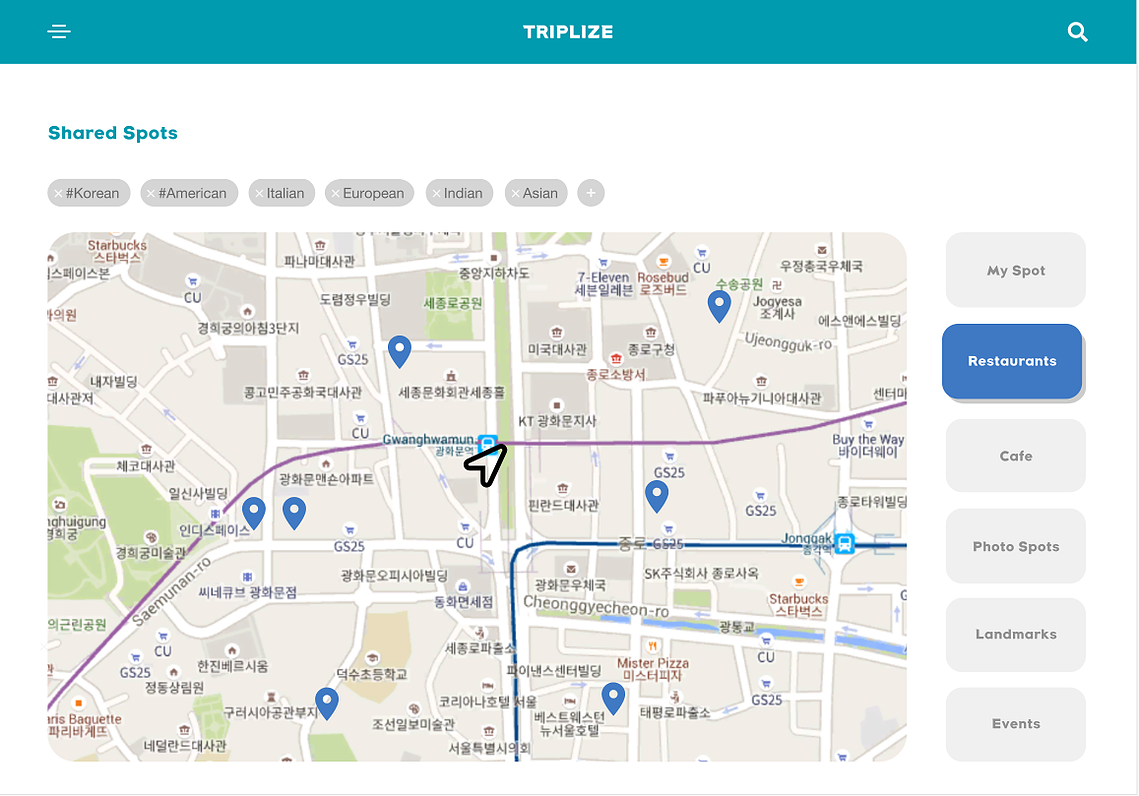
Task: Select the pin below 광화문맨손아파트
Action: tap(294, 513)
